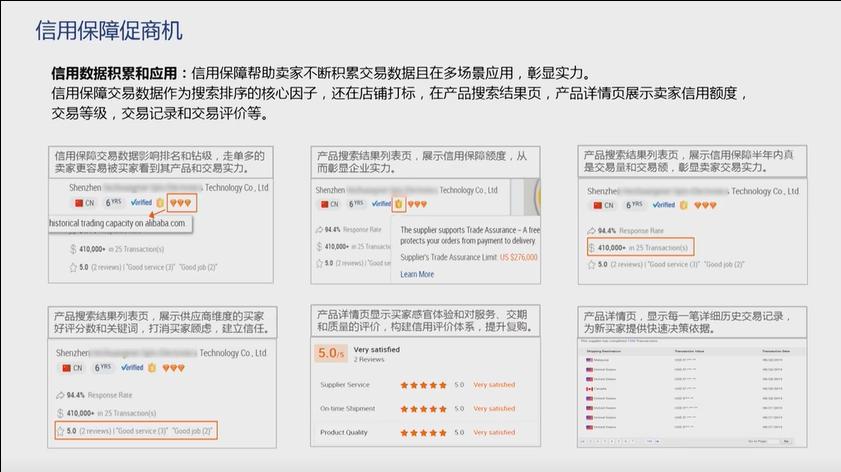Click the diamond icons in the top-right card
This screenshot has width=841, height=472.
pyautogui.click(x=705, y=205)
